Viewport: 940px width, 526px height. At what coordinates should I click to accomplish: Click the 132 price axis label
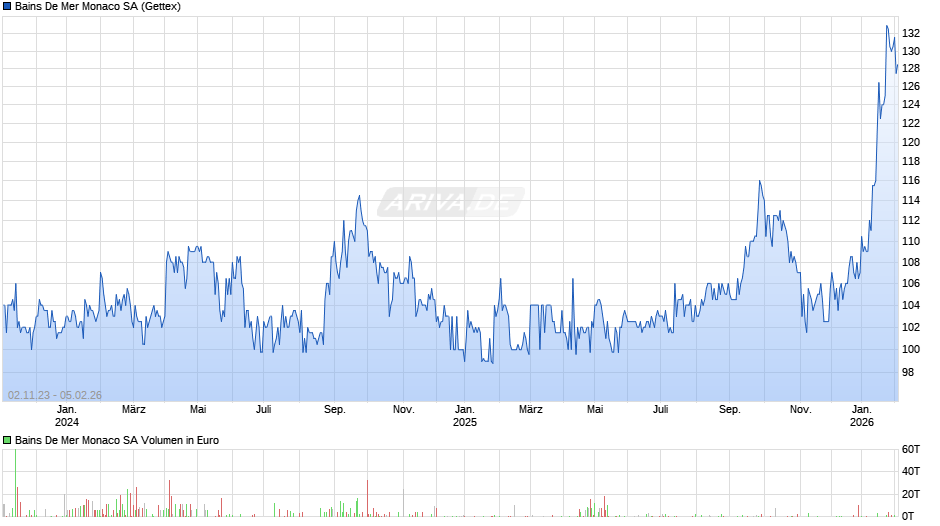click(911, 33)
